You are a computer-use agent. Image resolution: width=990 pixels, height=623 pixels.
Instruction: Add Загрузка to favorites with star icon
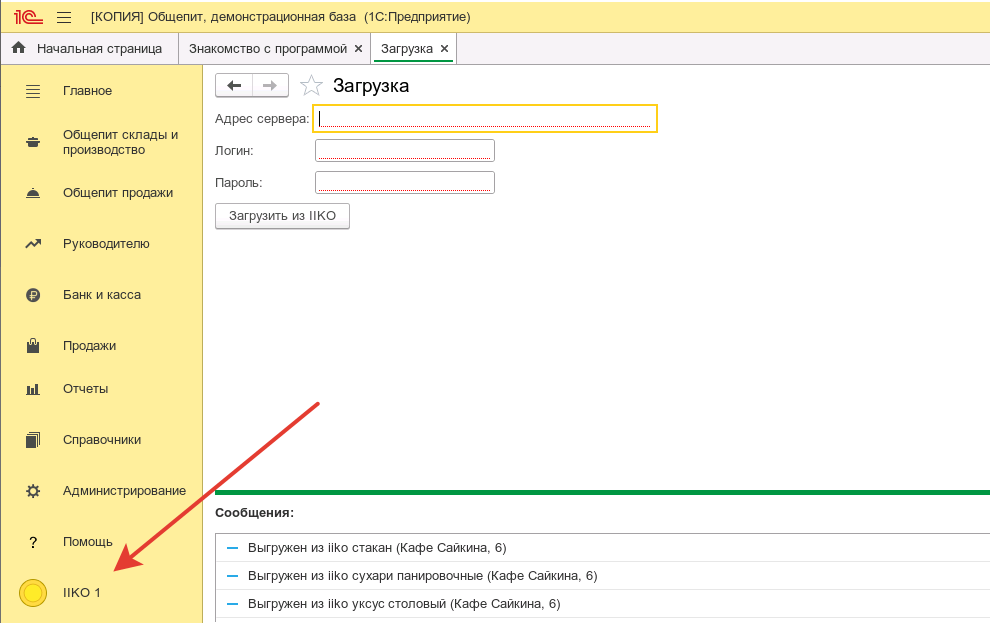(311, 85)
